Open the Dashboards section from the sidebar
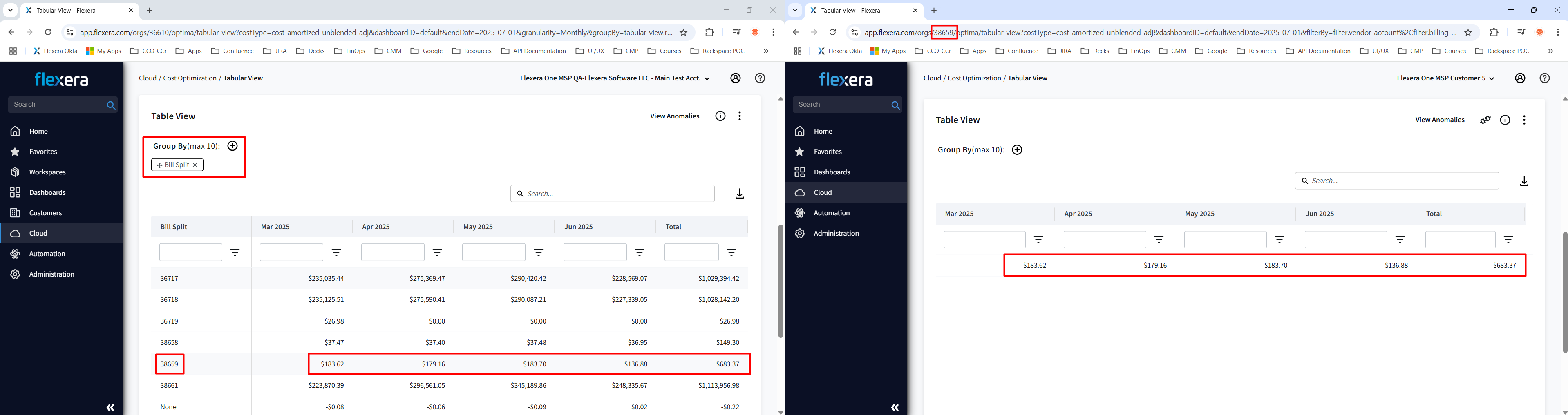 coord(47,192)
